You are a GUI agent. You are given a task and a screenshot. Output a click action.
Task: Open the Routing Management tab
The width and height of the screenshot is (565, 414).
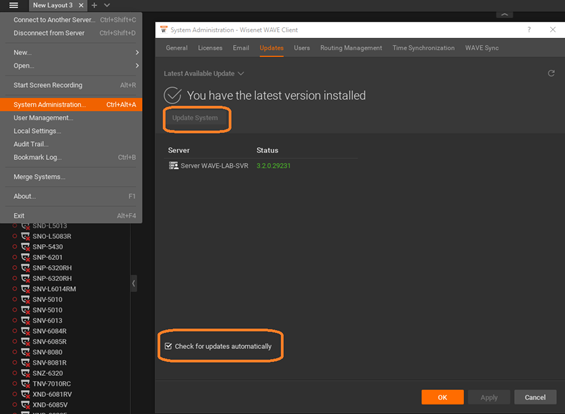point(351,48)
